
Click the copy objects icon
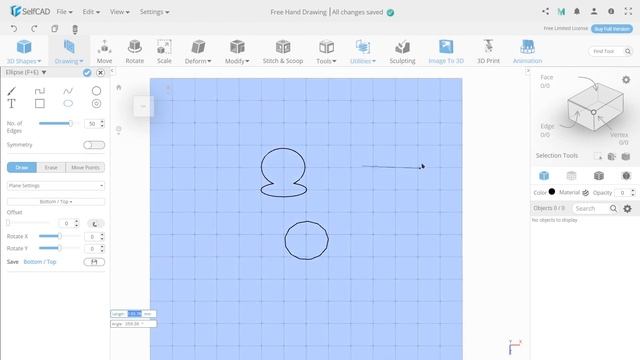tap(54, 29)
